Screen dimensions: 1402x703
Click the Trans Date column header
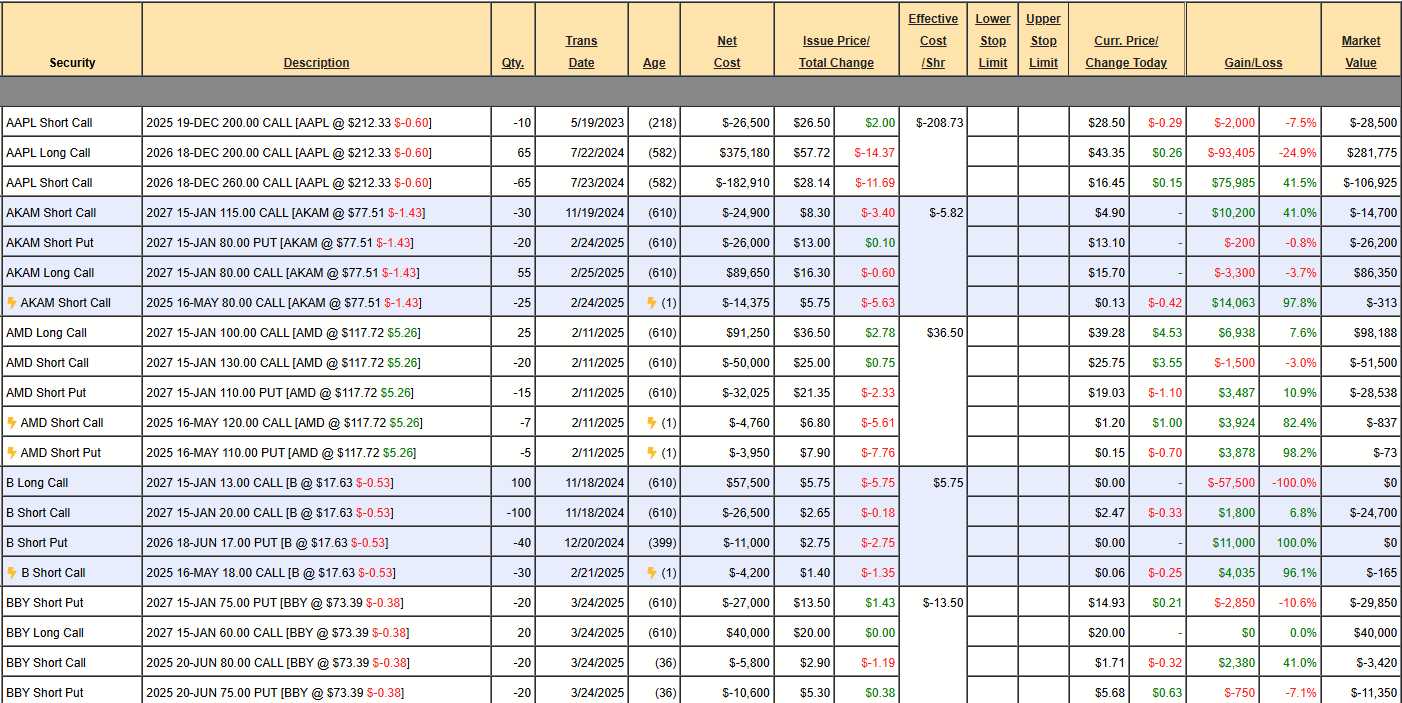tap(581, 51)
